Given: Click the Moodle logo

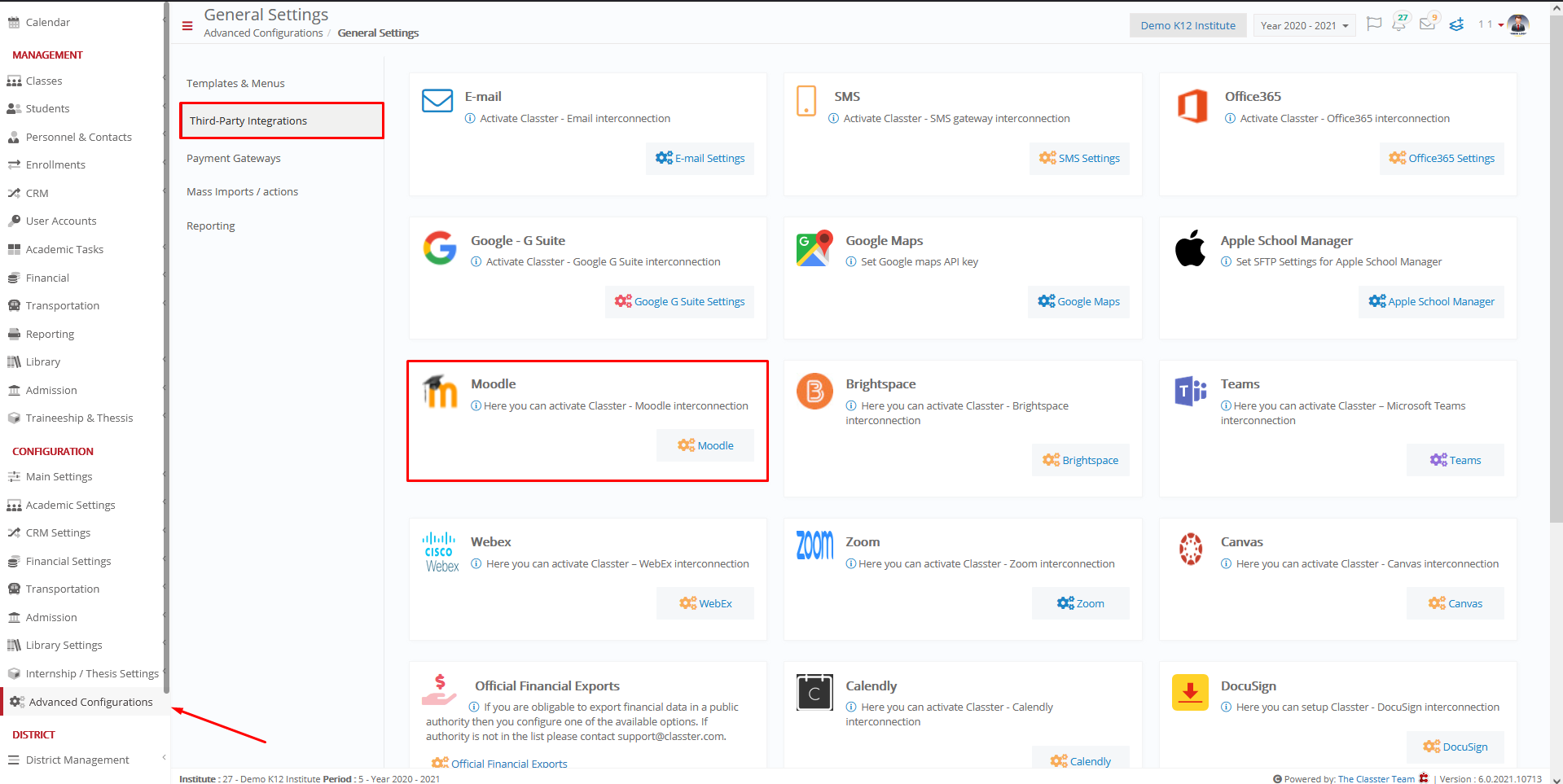Looking at the screenshot, I should click(441, 392).
